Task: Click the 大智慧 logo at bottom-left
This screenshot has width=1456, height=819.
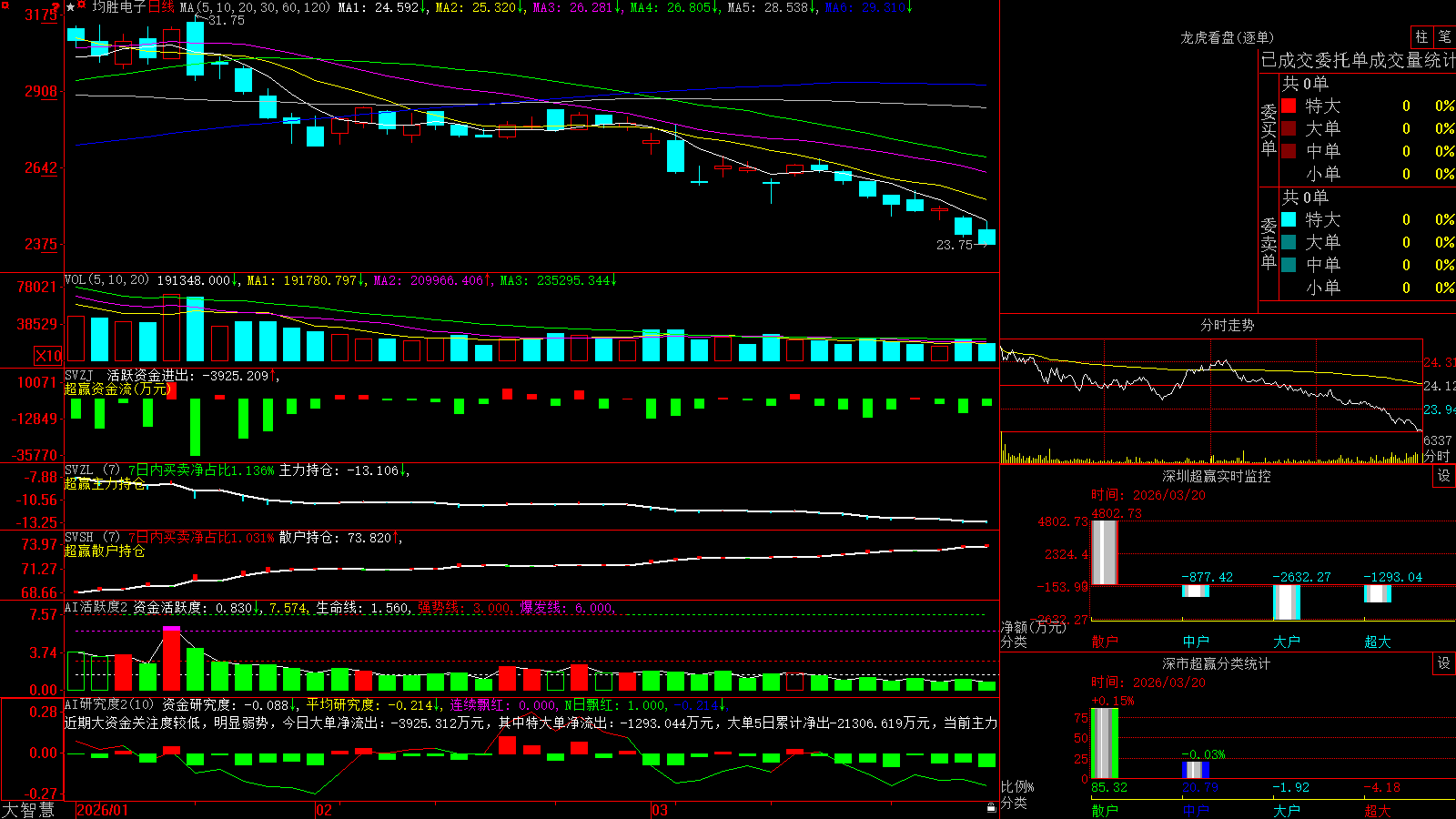Action: [x=28, y=810]
